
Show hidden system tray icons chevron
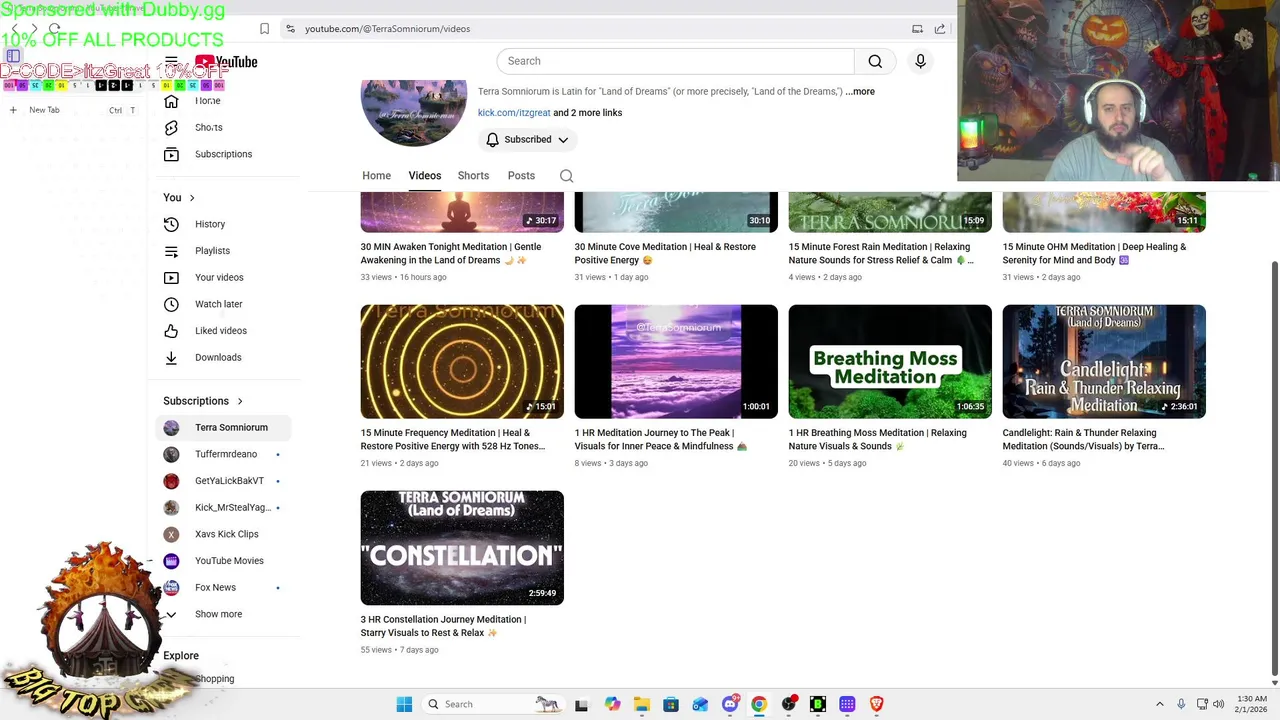point(1160,704)
